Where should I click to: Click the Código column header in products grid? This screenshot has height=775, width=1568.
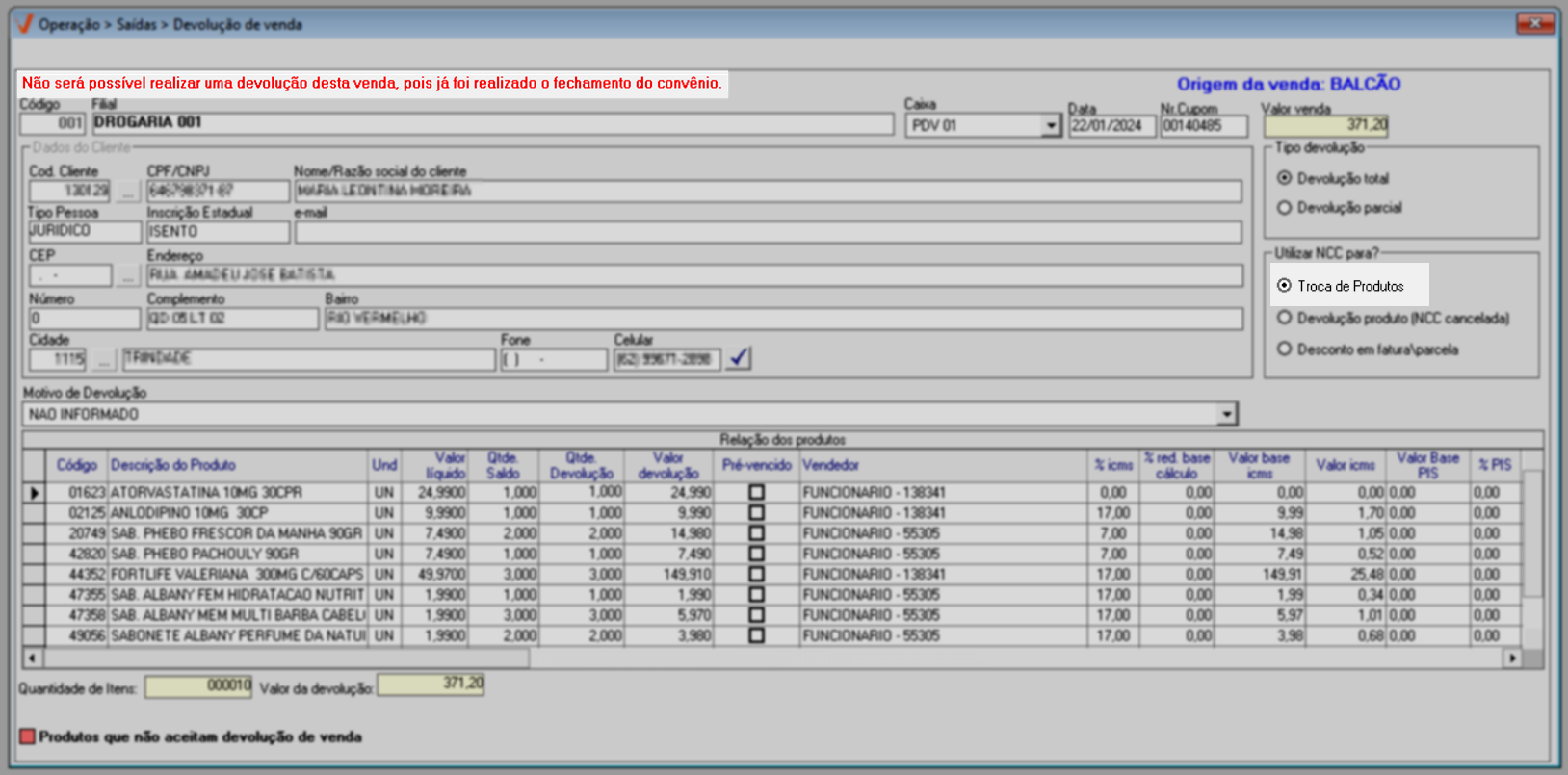click(x=76, y=465)
